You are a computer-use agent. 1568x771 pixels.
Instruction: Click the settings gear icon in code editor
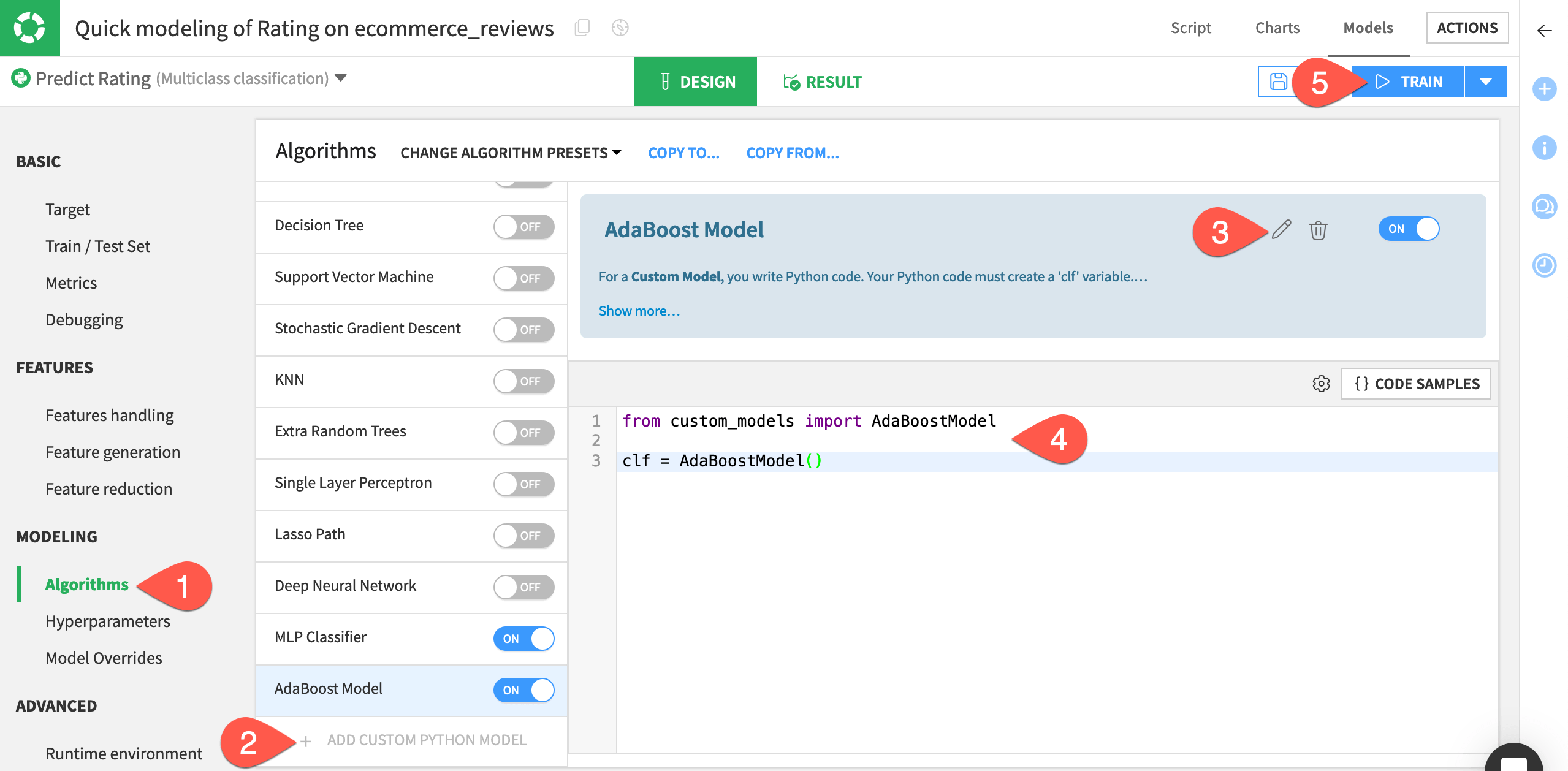[1322, 383]
